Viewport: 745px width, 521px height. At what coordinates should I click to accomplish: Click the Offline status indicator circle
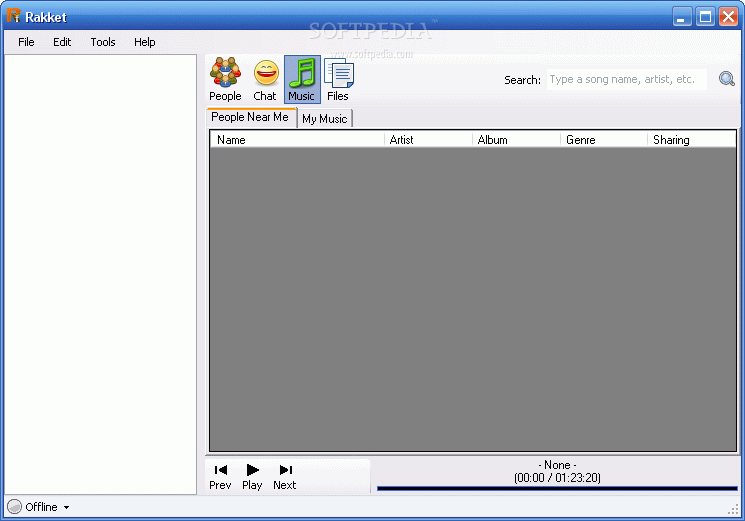[x=15, y=507]
